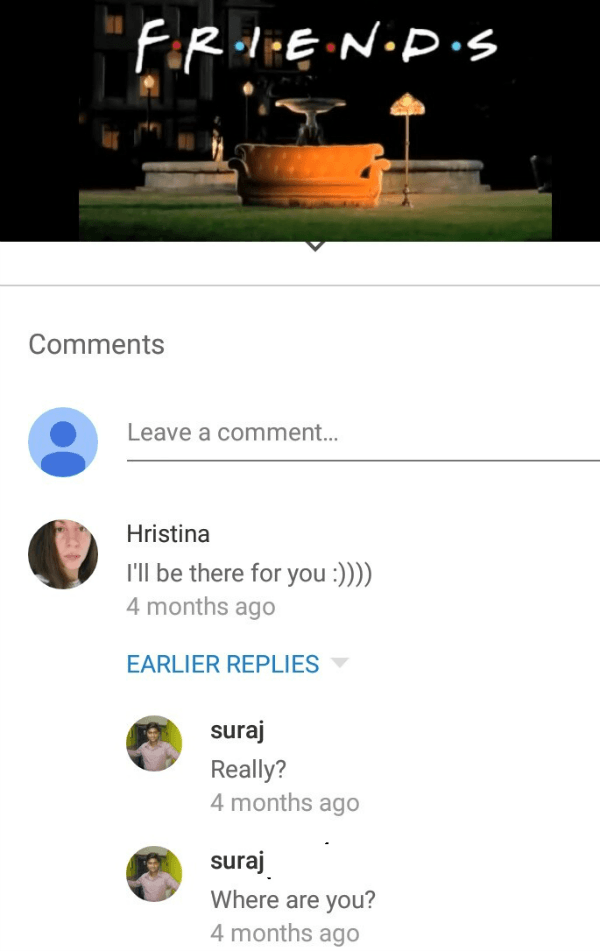Open suraj's avatar beside the 'Really?' reply
This screenshot has width=600, height=951.
(x=154, y=743)
